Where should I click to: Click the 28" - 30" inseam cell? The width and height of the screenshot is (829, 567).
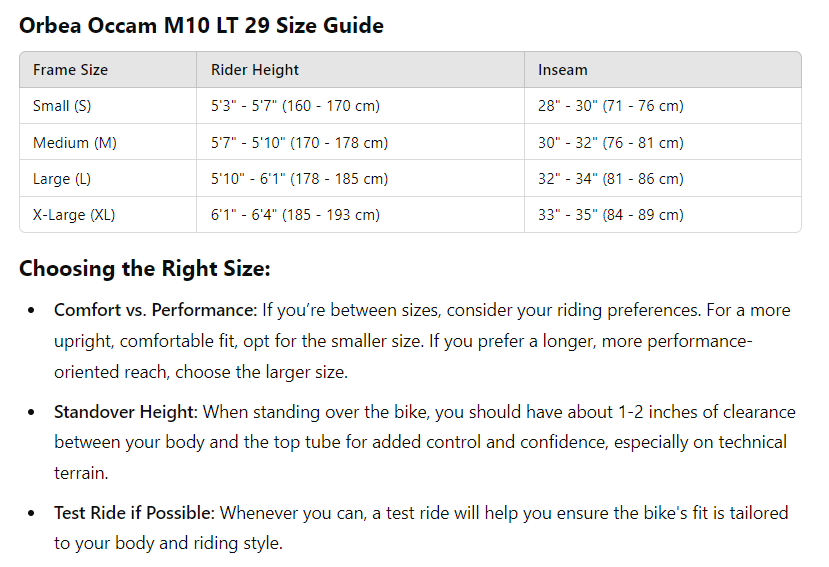[x=610, y=106]
